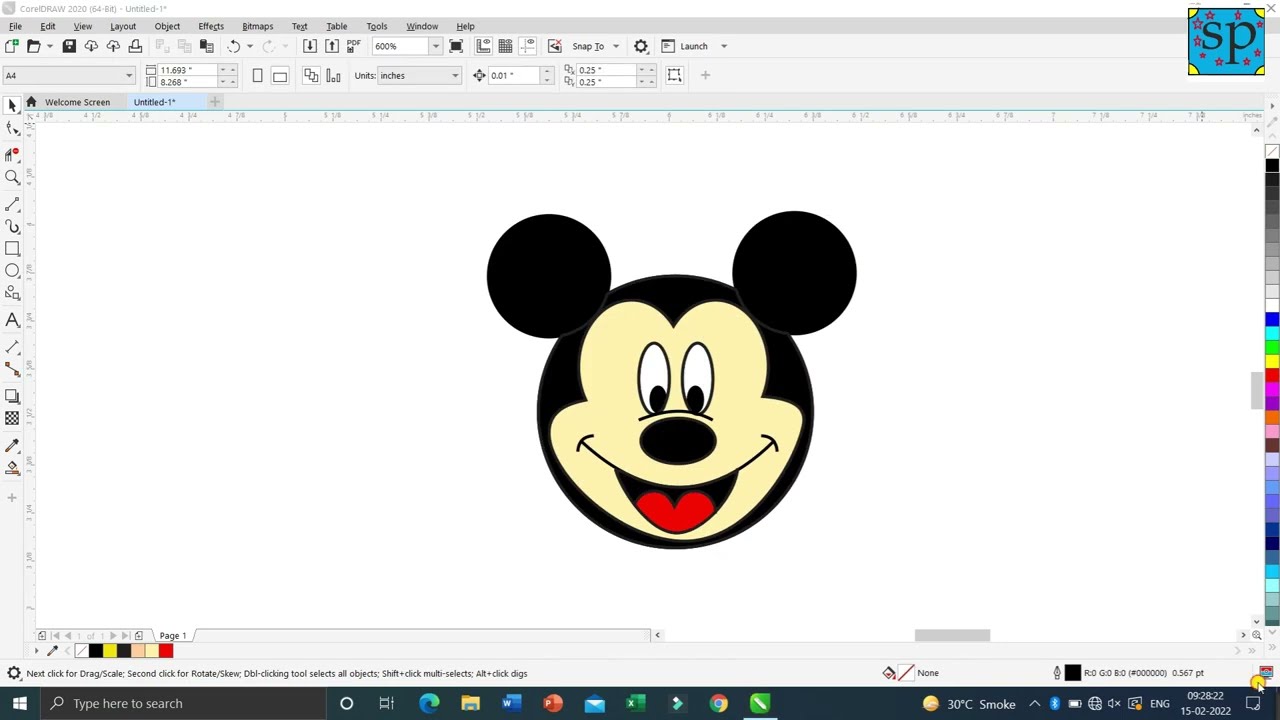Toggle Show Grid button

tap(505, 46)
